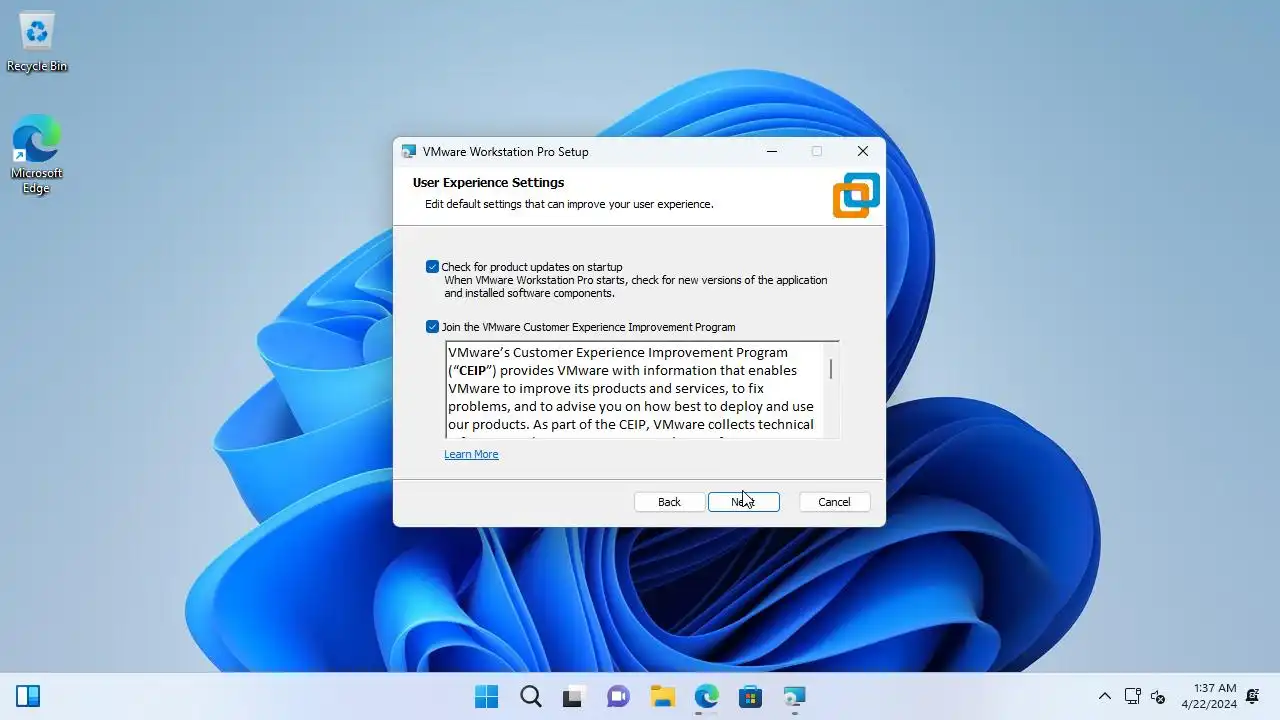Image resolution: width=1280 pixels, height=720 pixels.
Task: Open network settings tray icon
Action: [x=1133, y=696]
